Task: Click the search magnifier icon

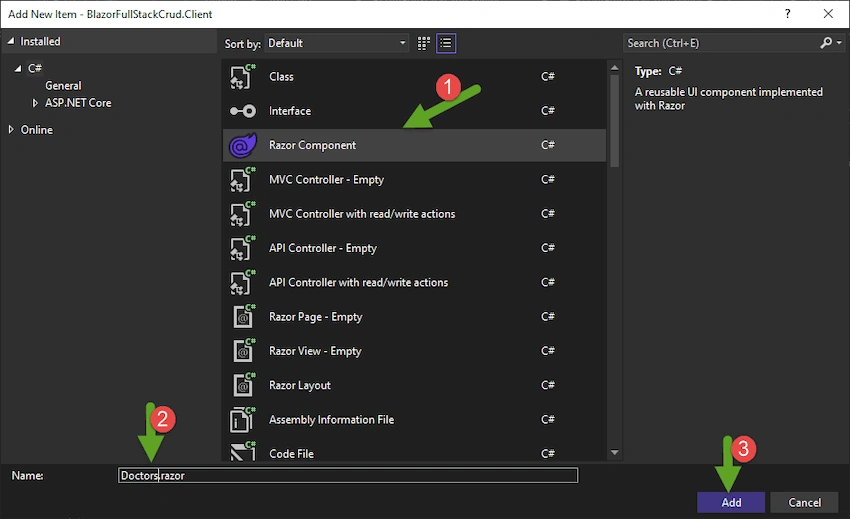Action: 826,43
